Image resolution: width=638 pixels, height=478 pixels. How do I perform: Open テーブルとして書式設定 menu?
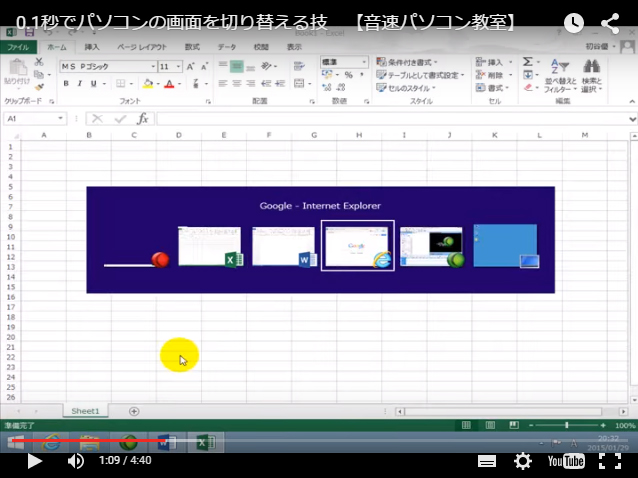pyautogui.click(x=420, y=75)
